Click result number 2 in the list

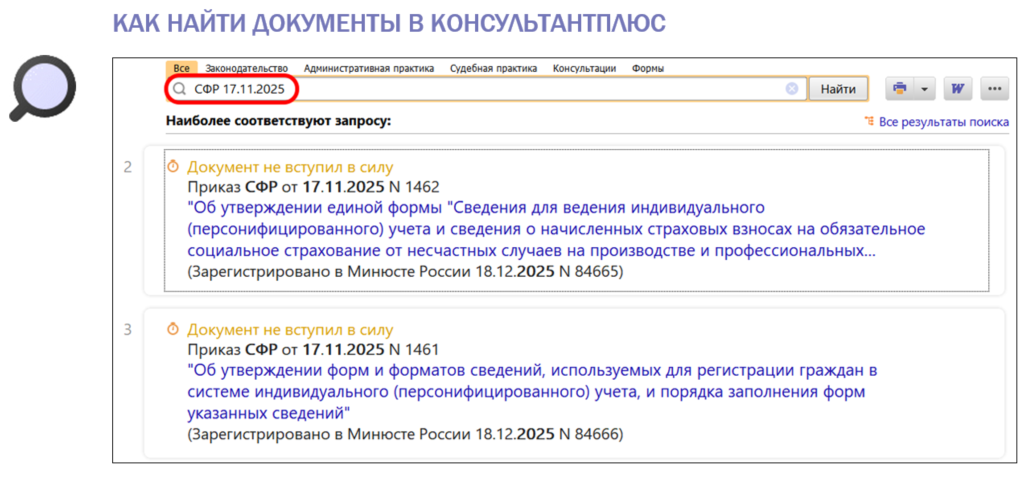[x=127, y=167]
